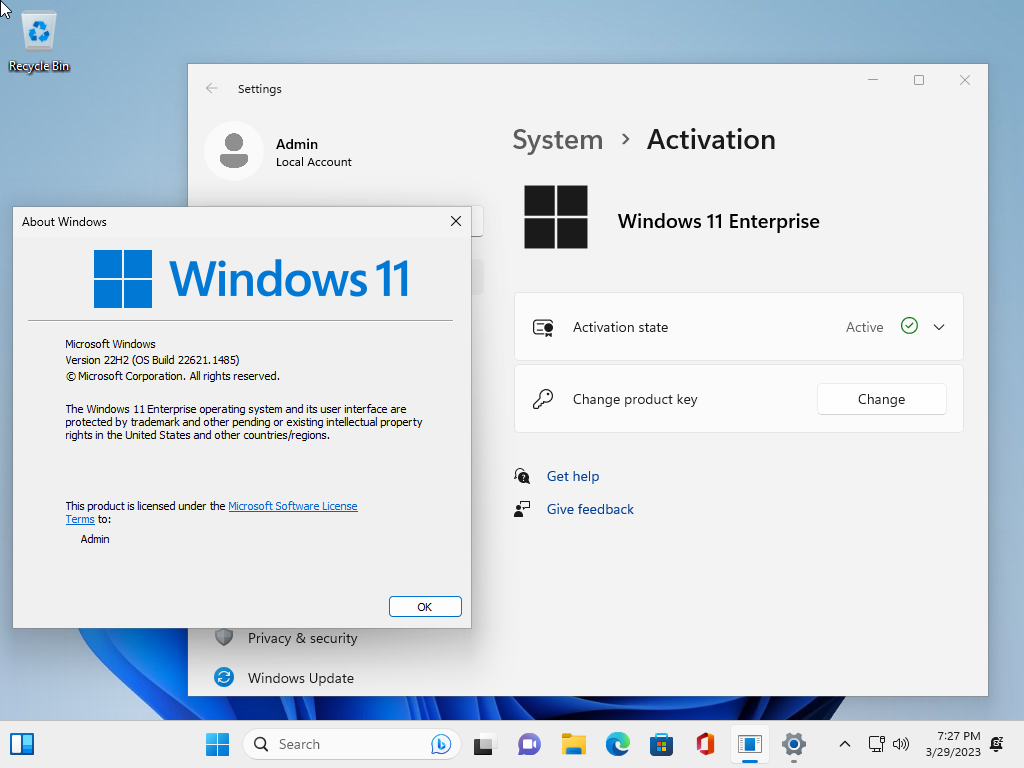Open the volume tray icon
This screenshot has width=1024, height=768.
901,744
